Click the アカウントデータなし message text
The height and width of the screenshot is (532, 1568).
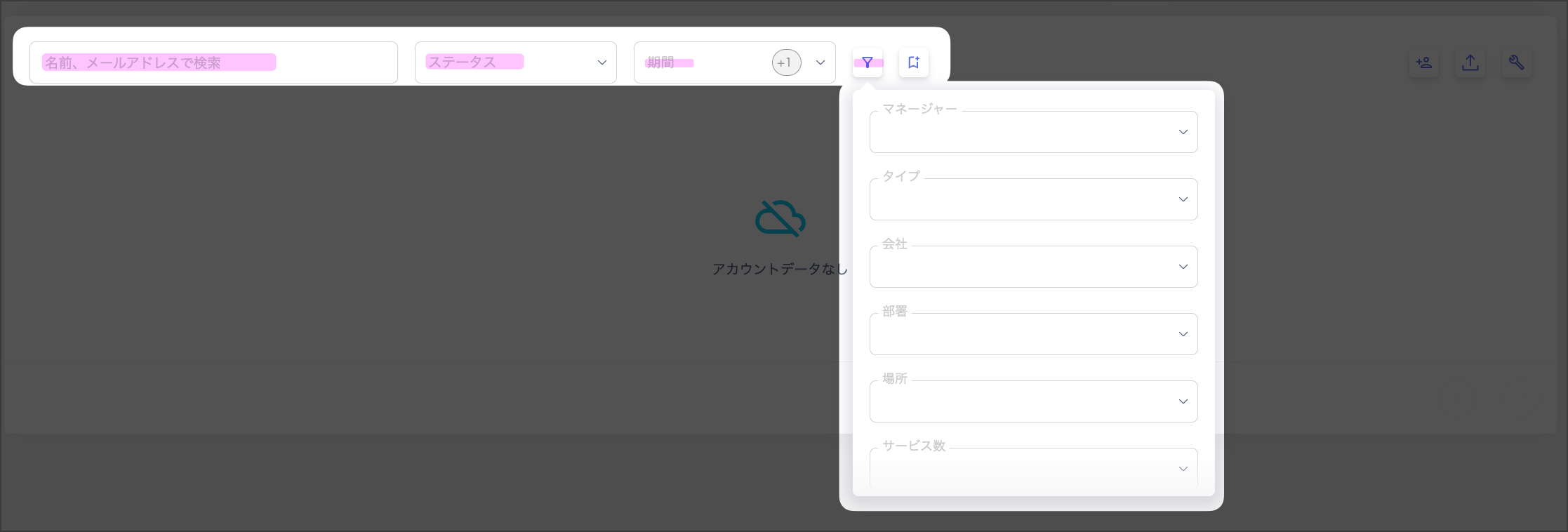(780, 270)
